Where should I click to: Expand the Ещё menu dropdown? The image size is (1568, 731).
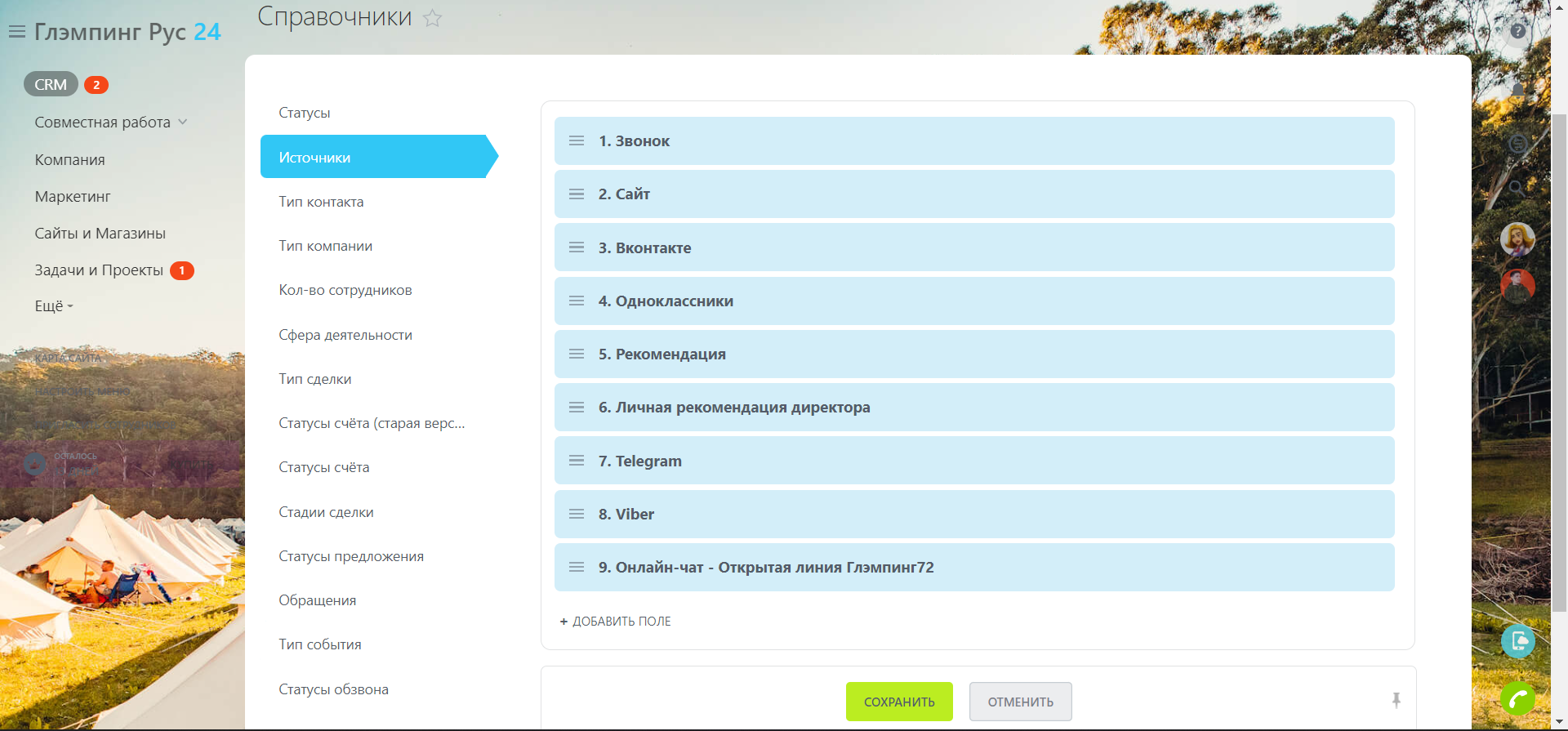click(54, 306)
